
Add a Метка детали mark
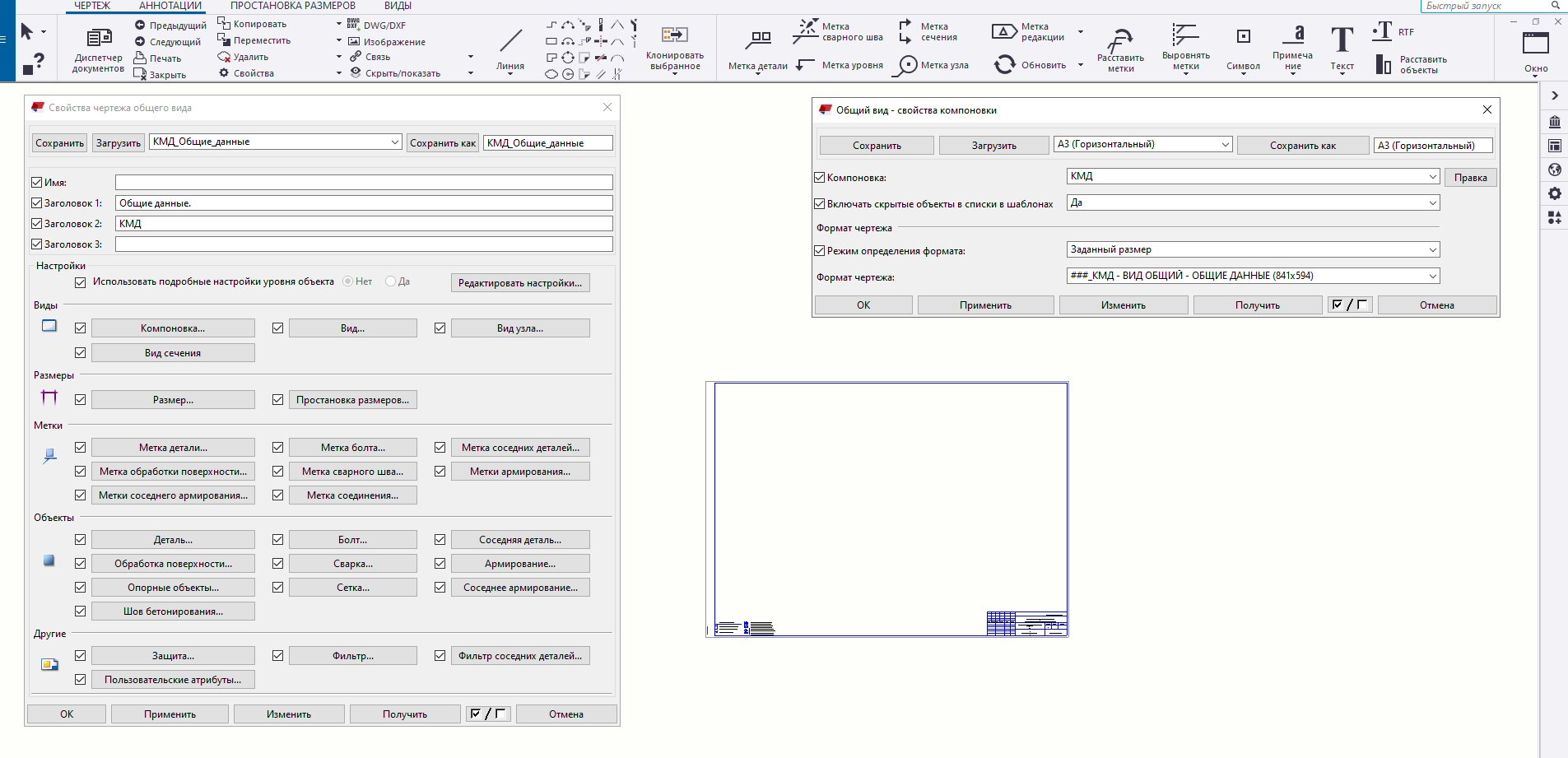[x=758, y=40]
